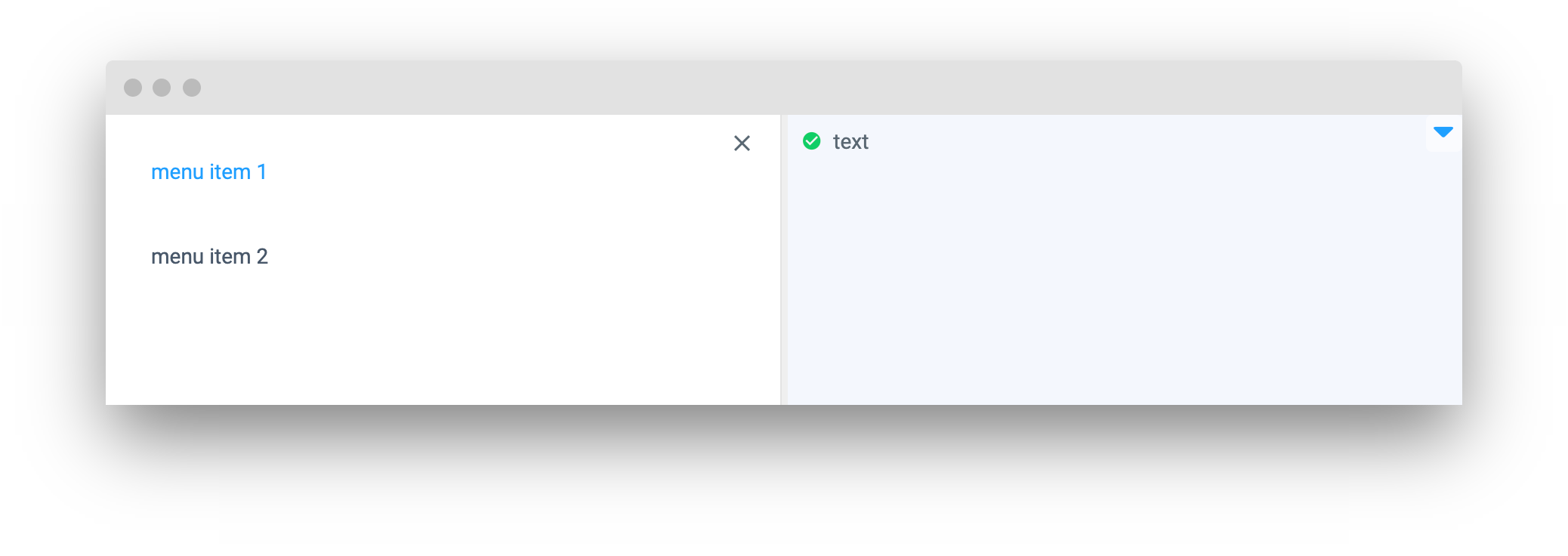The height and width of the screenshot is (556, 1568).
Task: Toggle the blue caret in the right panel
Action: coord(1443,133)
